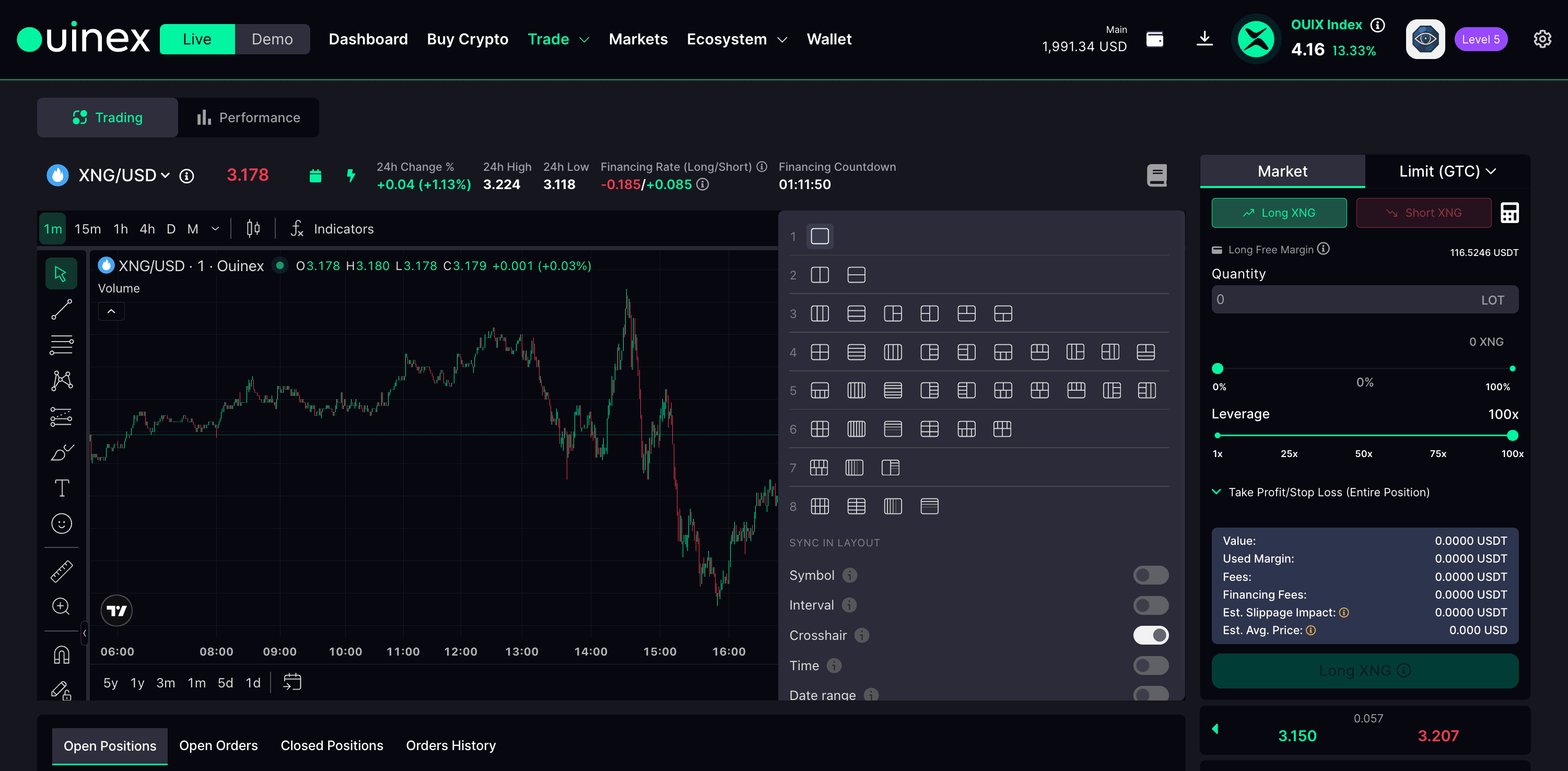Select the ruler measure tool
The width and height of the screenshot is (1568, 771).
(x=62, y=571)
